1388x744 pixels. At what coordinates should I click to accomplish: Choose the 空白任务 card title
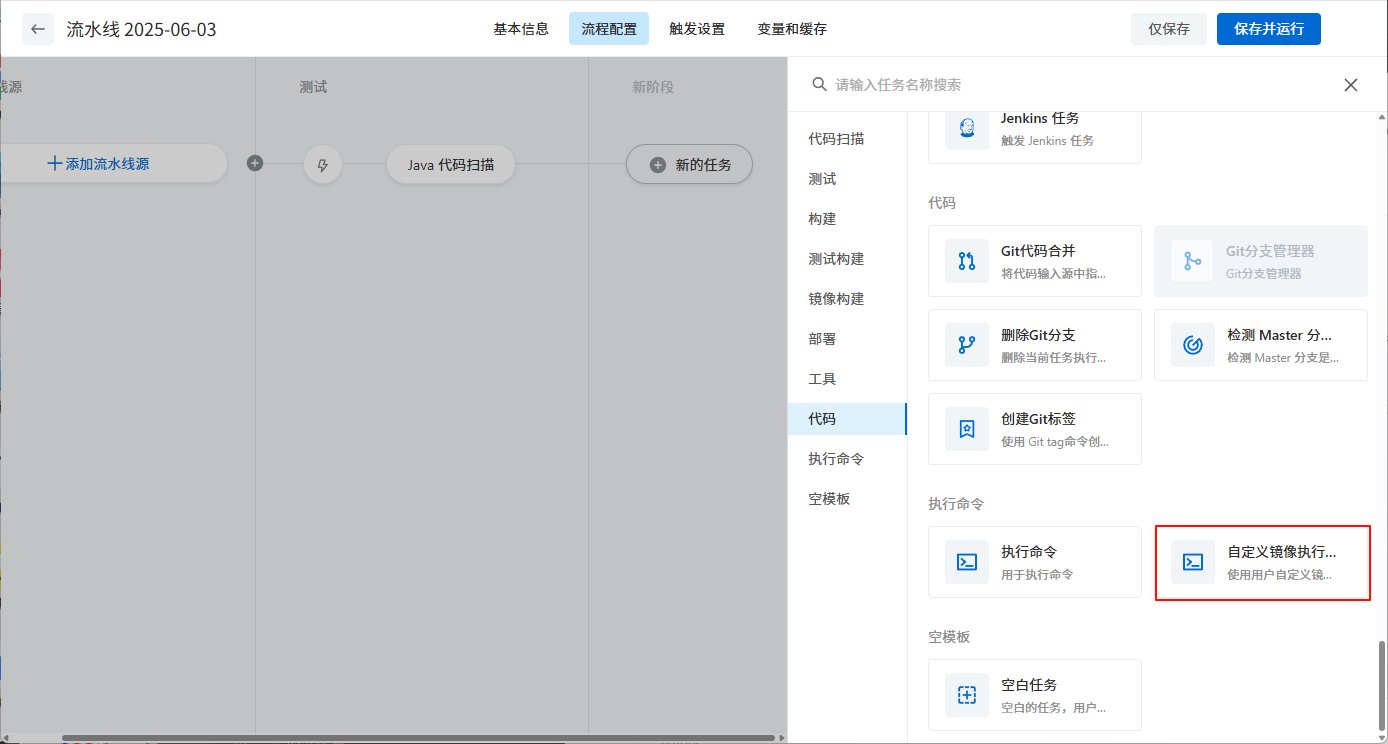click(x=1029, y=685)
